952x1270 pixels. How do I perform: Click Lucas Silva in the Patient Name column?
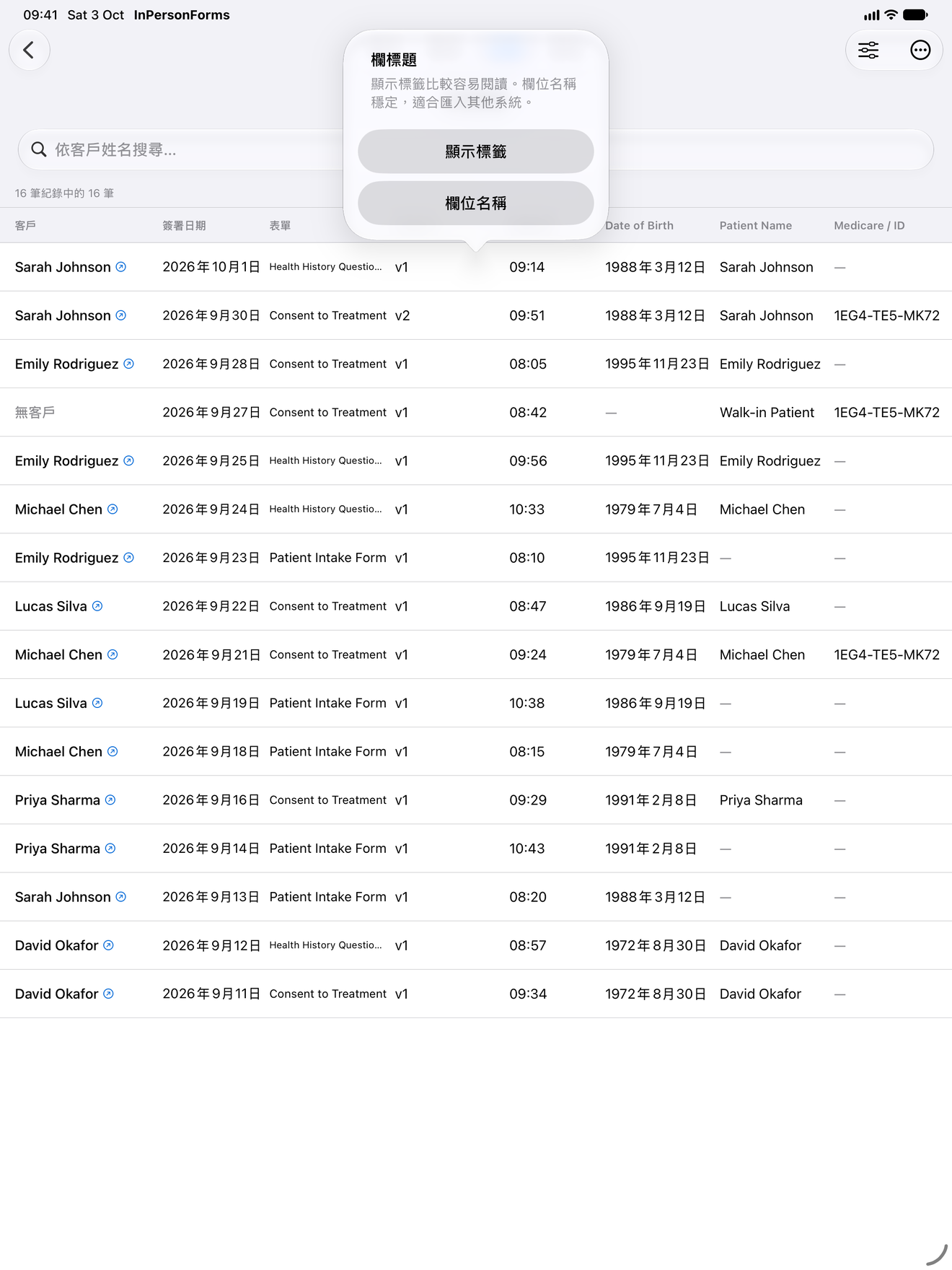click(x=754, y=606)
